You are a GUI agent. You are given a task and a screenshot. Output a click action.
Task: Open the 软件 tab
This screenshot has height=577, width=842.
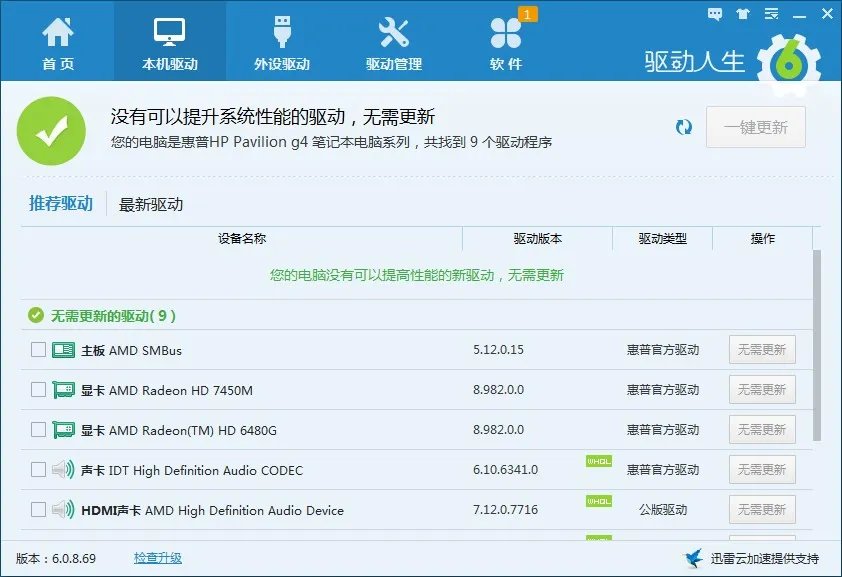coord(506,42)
